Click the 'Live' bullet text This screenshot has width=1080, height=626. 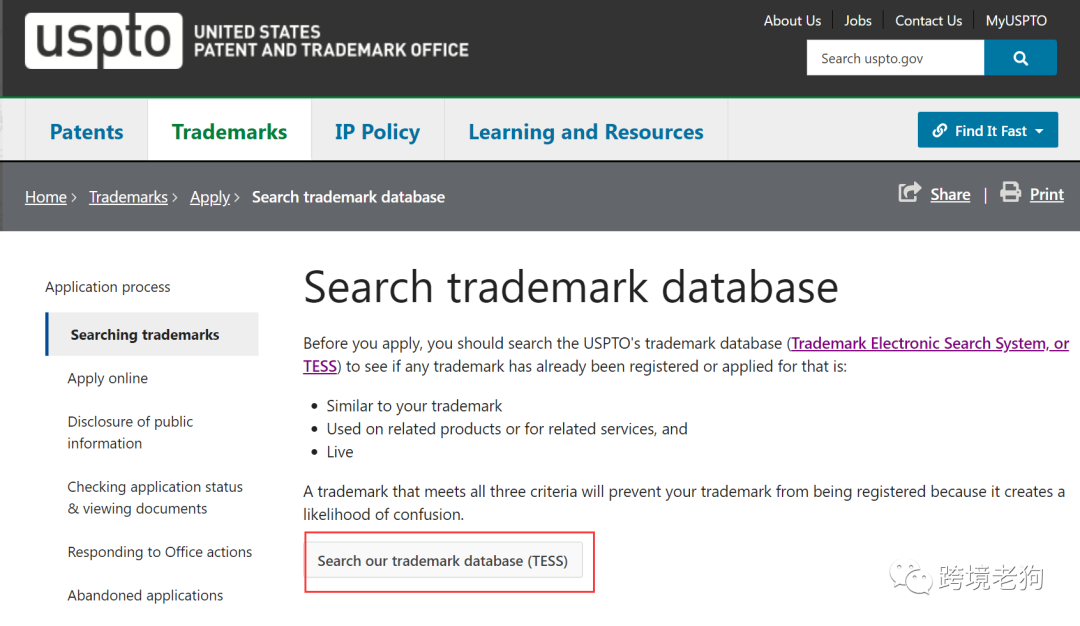tap(340, 452)
